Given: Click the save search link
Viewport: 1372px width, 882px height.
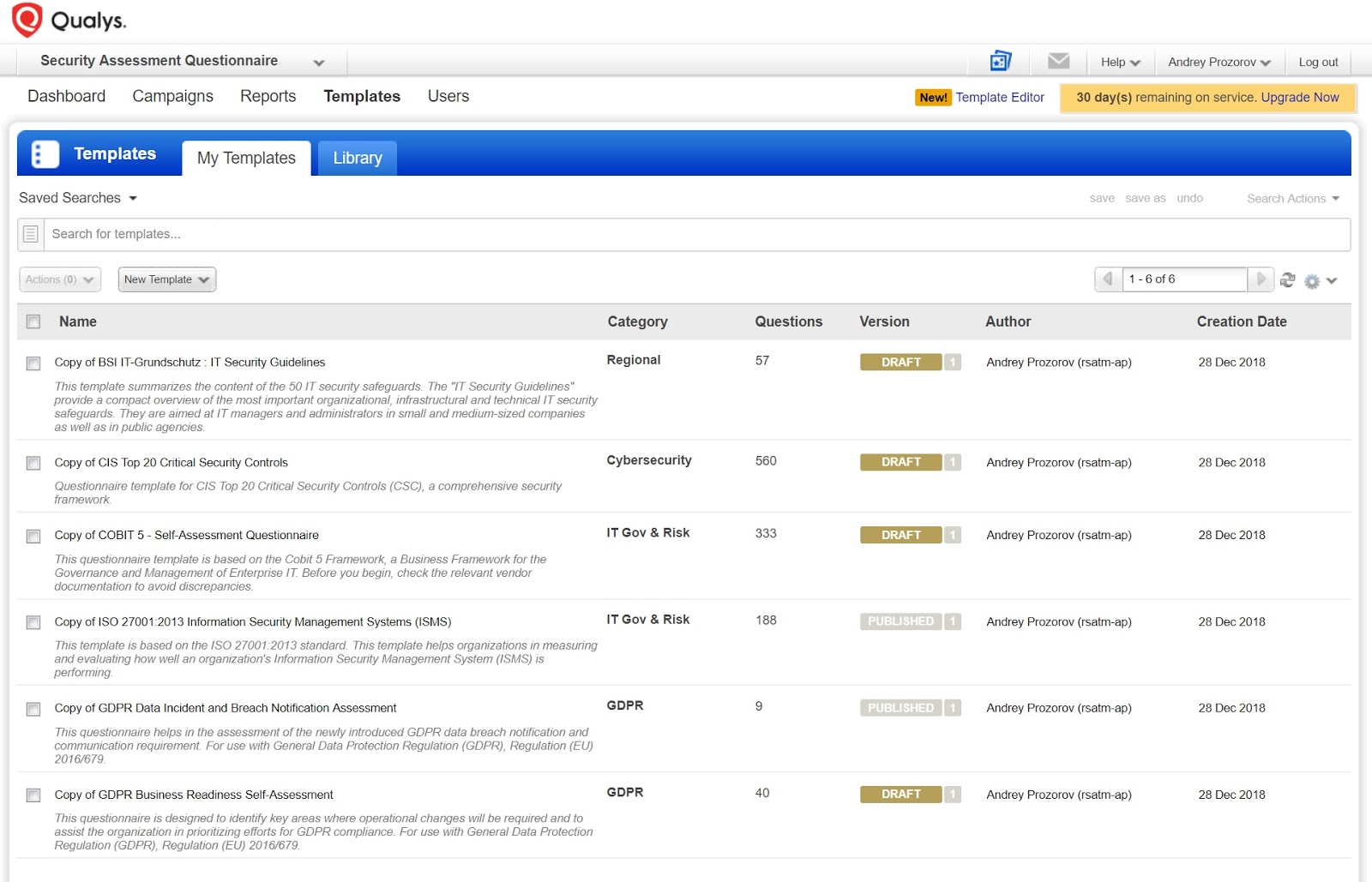Looking at the screenshot, I should tap(1102, 198).
